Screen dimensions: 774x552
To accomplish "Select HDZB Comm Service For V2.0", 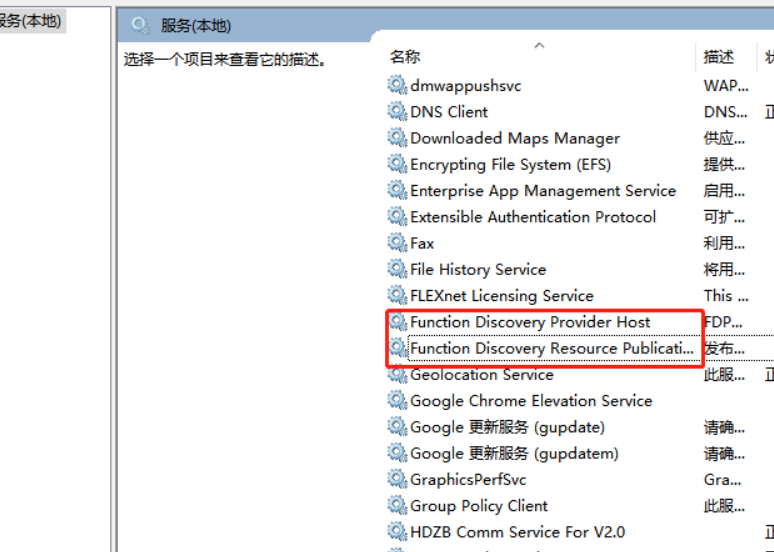I will click(517, 532).
